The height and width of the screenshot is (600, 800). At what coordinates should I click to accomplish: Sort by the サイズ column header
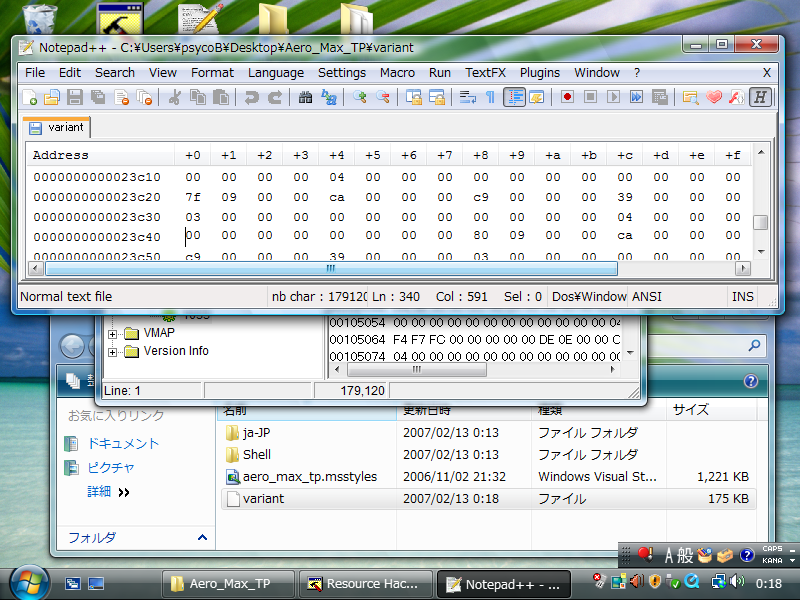click(711, 410)
